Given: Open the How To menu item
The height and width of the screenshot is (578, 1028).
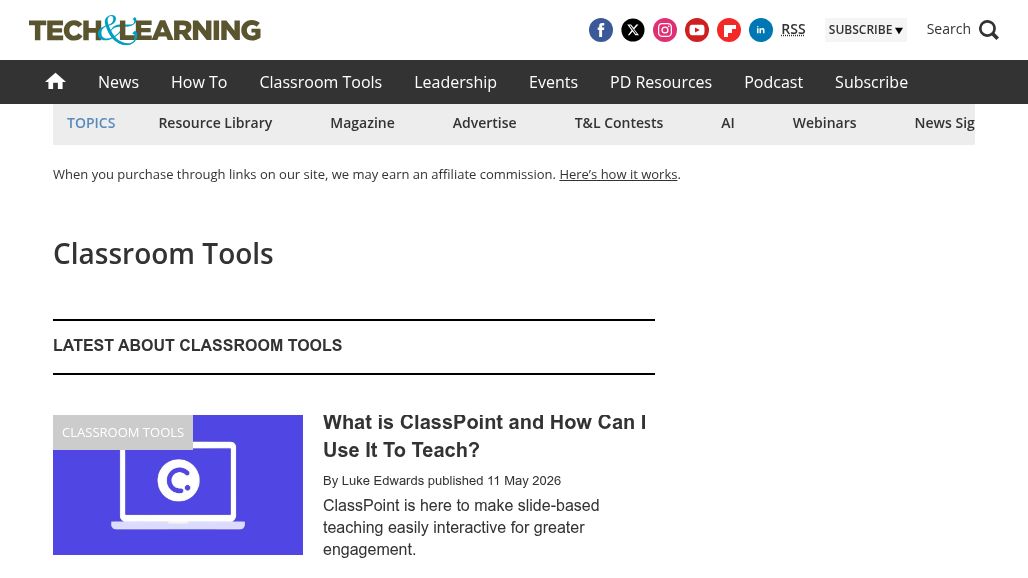Looking at the screenshot, I should [199, 82].
